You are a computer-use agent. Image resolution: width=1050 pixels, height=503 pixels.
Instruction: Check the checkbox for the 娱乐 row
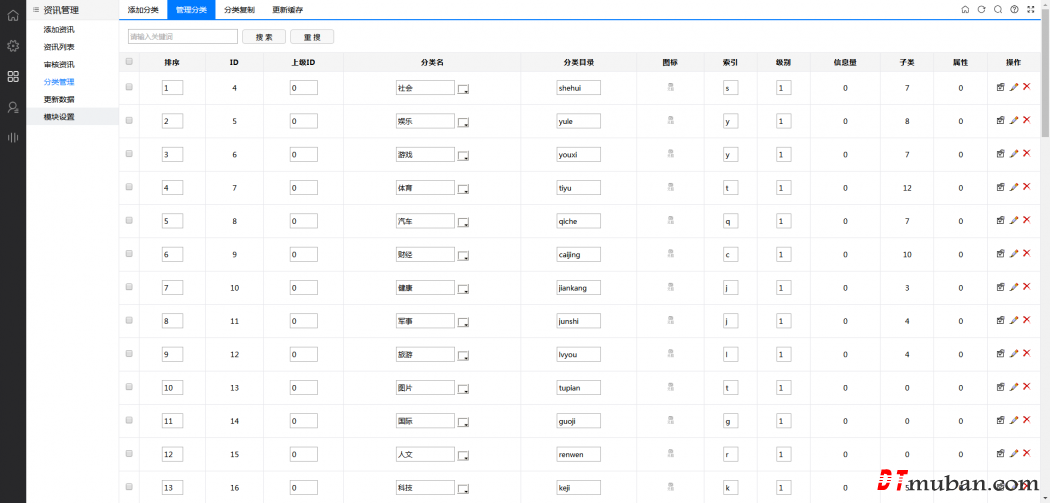click(x=129, y=120)
